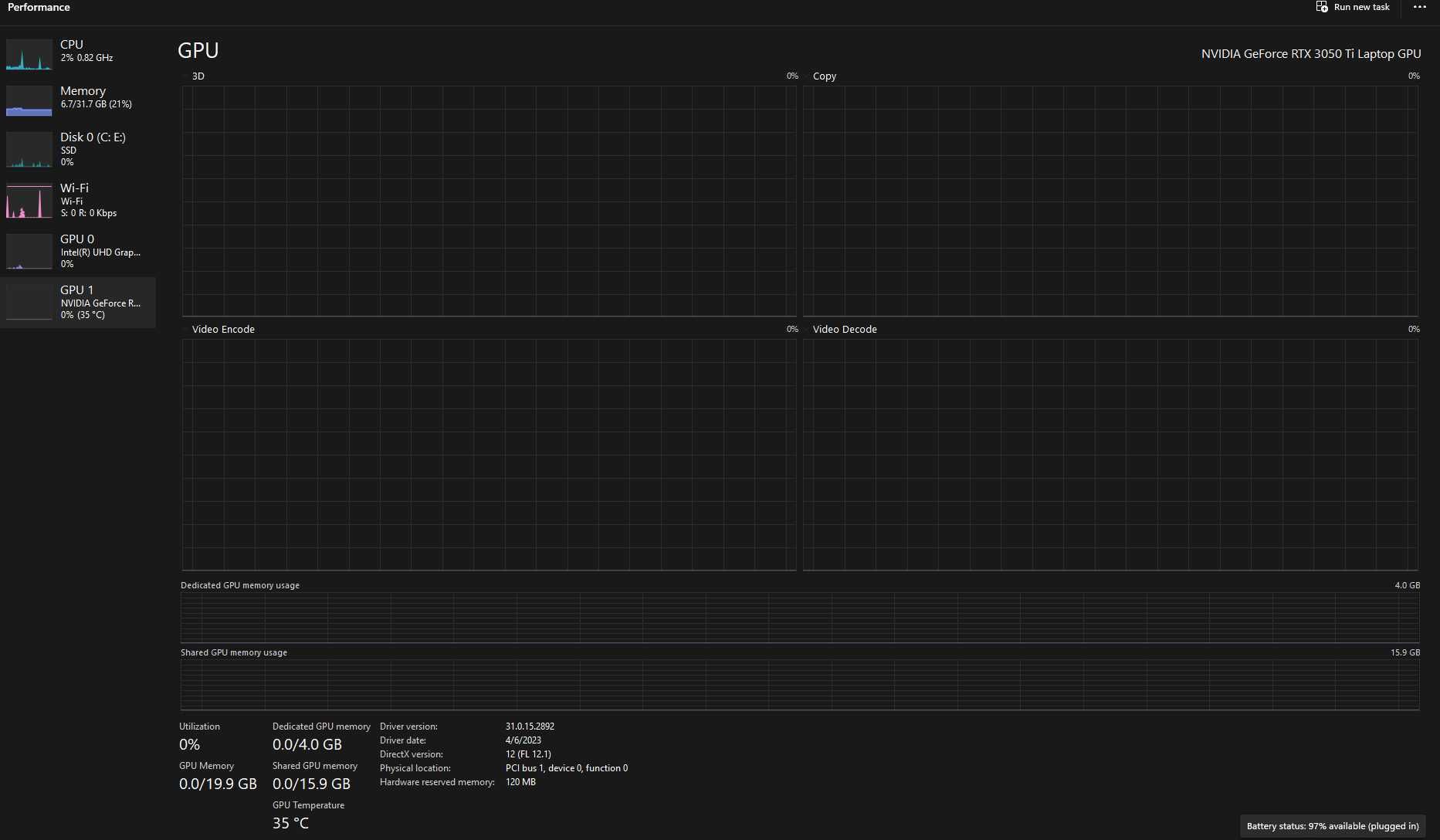Click the Copy engine graph area
Screen dimensions: 1440x840
tap(1110, 201)
